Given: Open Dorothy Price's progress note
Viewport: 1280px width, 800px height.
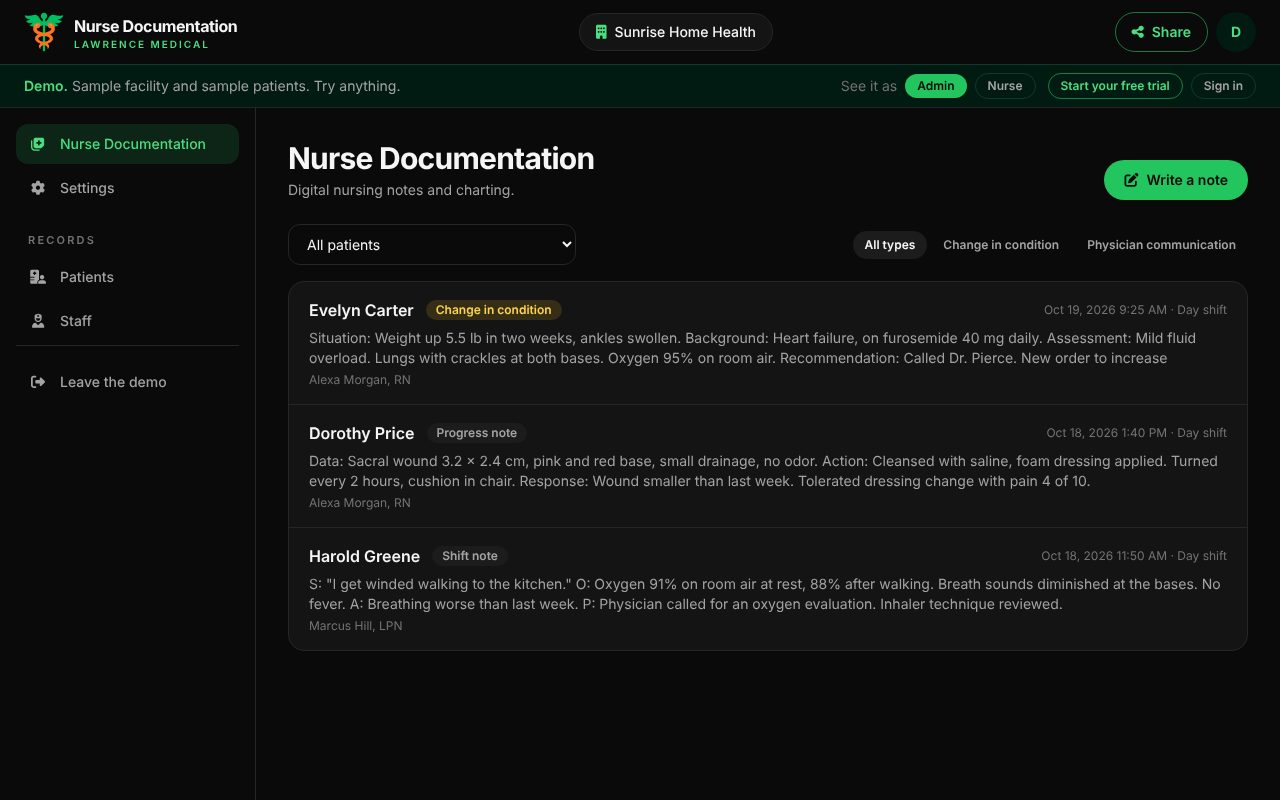Looking at the screenshot, I should 768,466.
